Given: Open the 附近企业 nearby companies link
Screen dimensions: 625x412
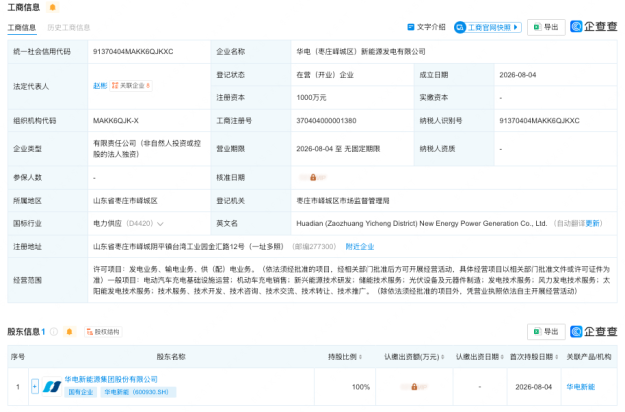Looking at the screenshot, I should coord(360,247).
